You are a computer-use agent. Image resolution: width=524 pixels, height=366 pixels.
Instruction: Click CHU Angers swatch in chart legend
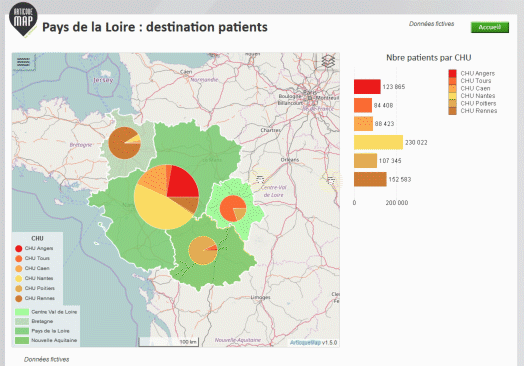(452, 74)
